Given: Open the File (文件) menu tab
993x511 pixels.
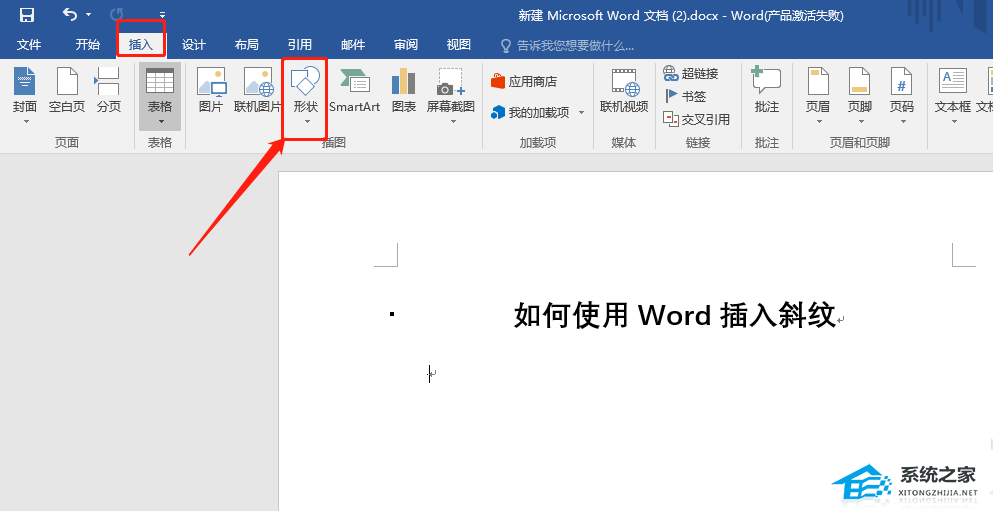Looking at the screenshot, I should tap(29, 45).
